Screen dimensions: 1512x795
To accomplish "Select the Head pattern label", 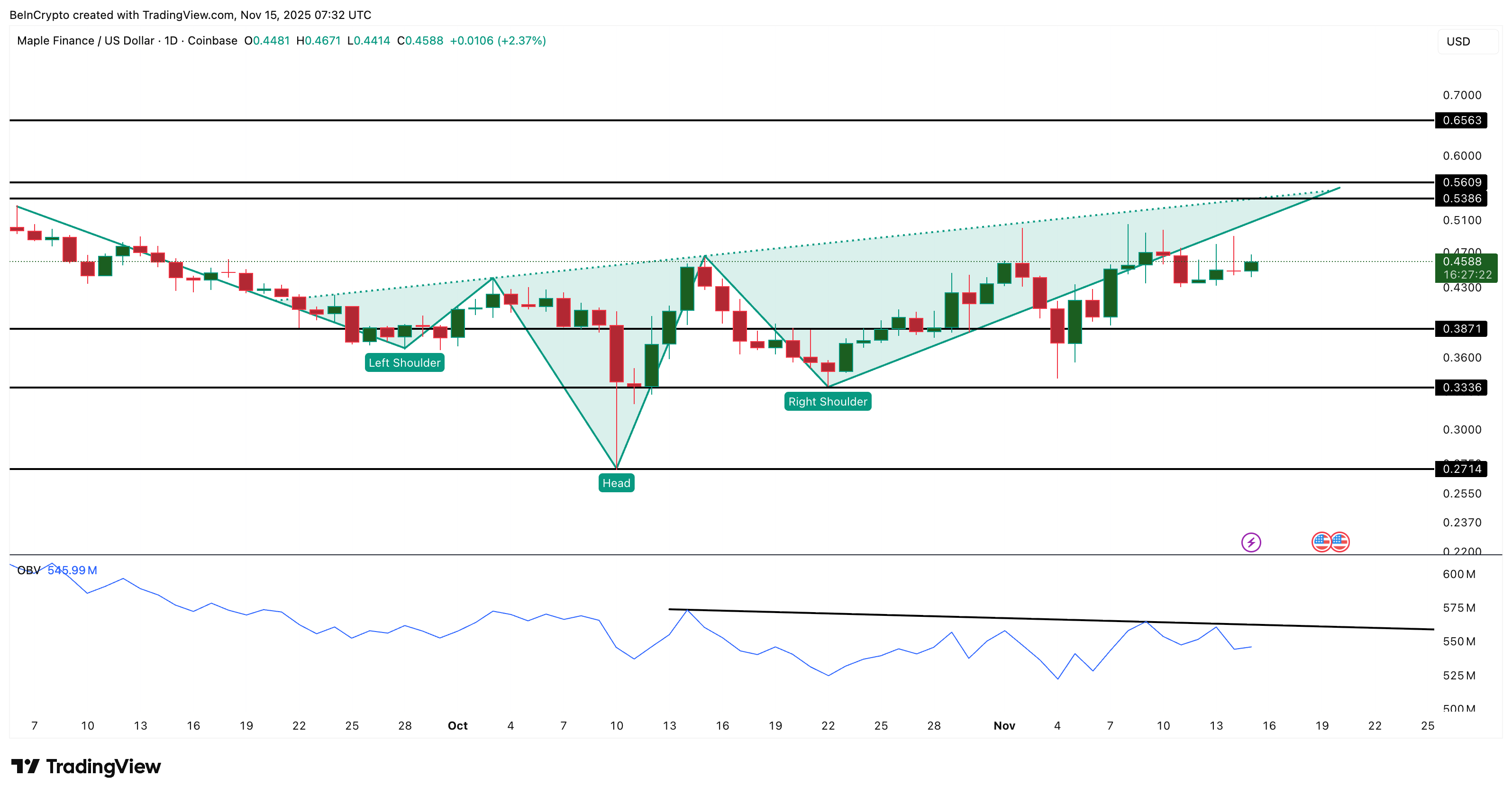I will click(616, 483).
